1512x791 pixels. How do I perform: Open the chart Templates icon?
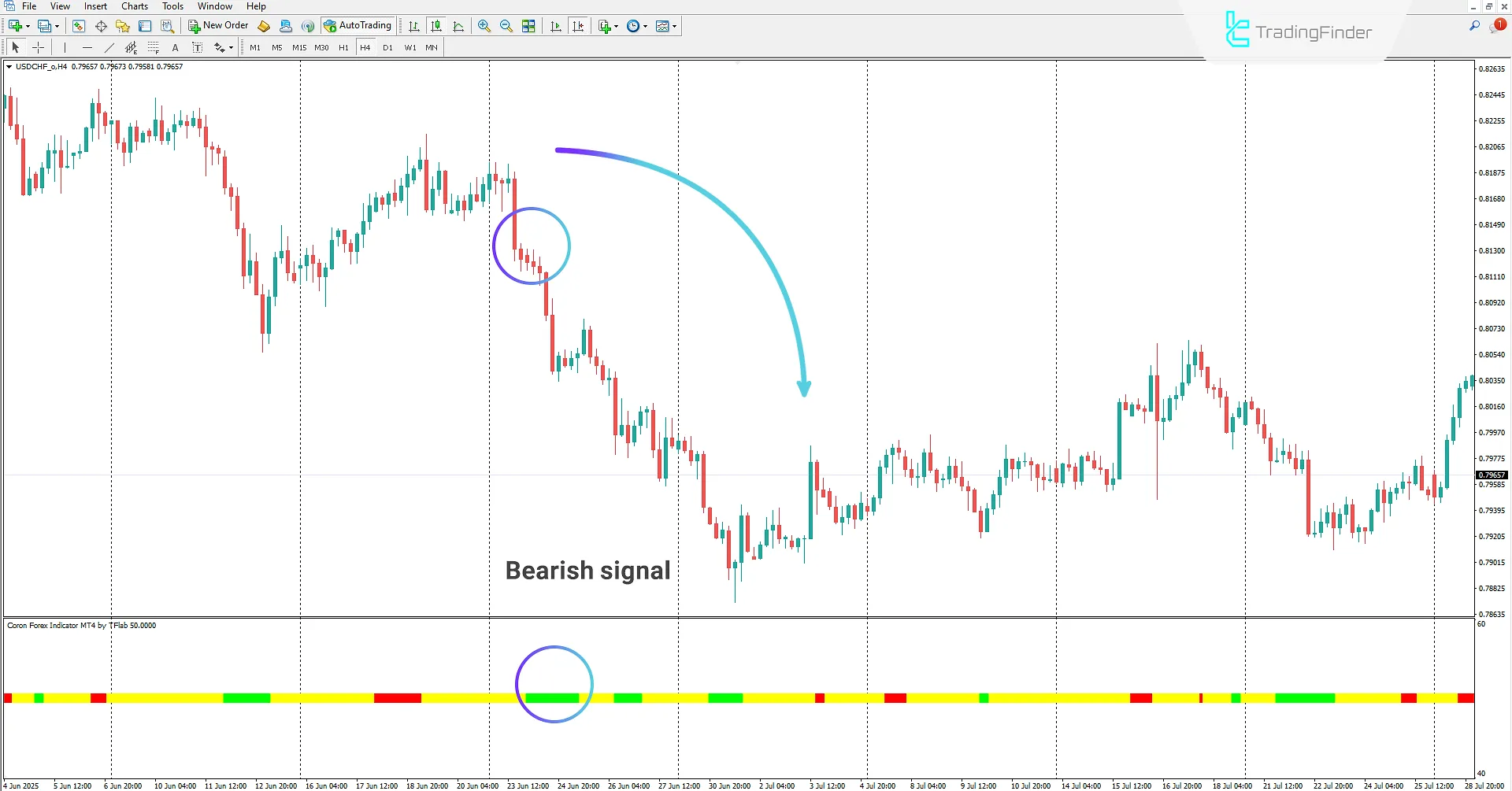point(662,26)
